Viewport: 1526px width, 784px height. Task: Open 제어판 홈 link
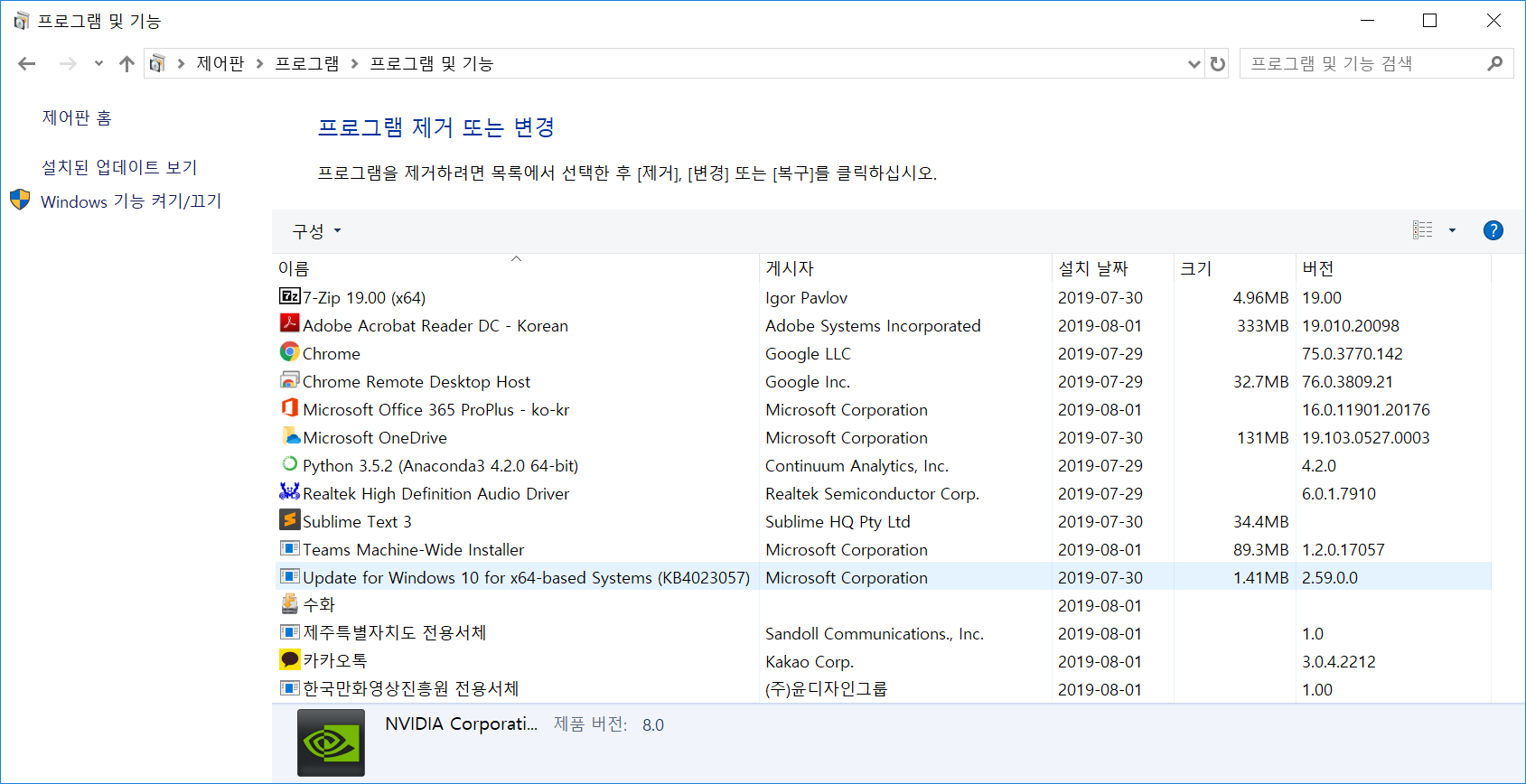77,117
